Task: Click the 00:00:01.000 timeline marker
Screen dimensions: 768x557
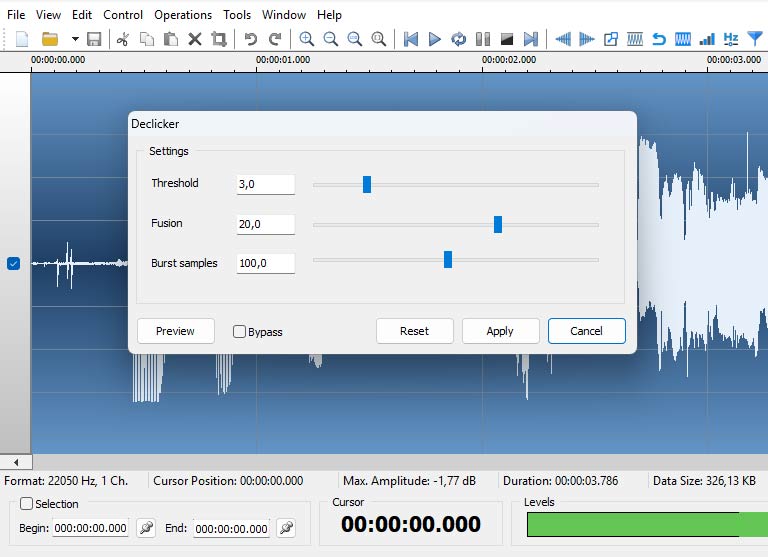Action: pyautogui.click(x=283, y=60)
